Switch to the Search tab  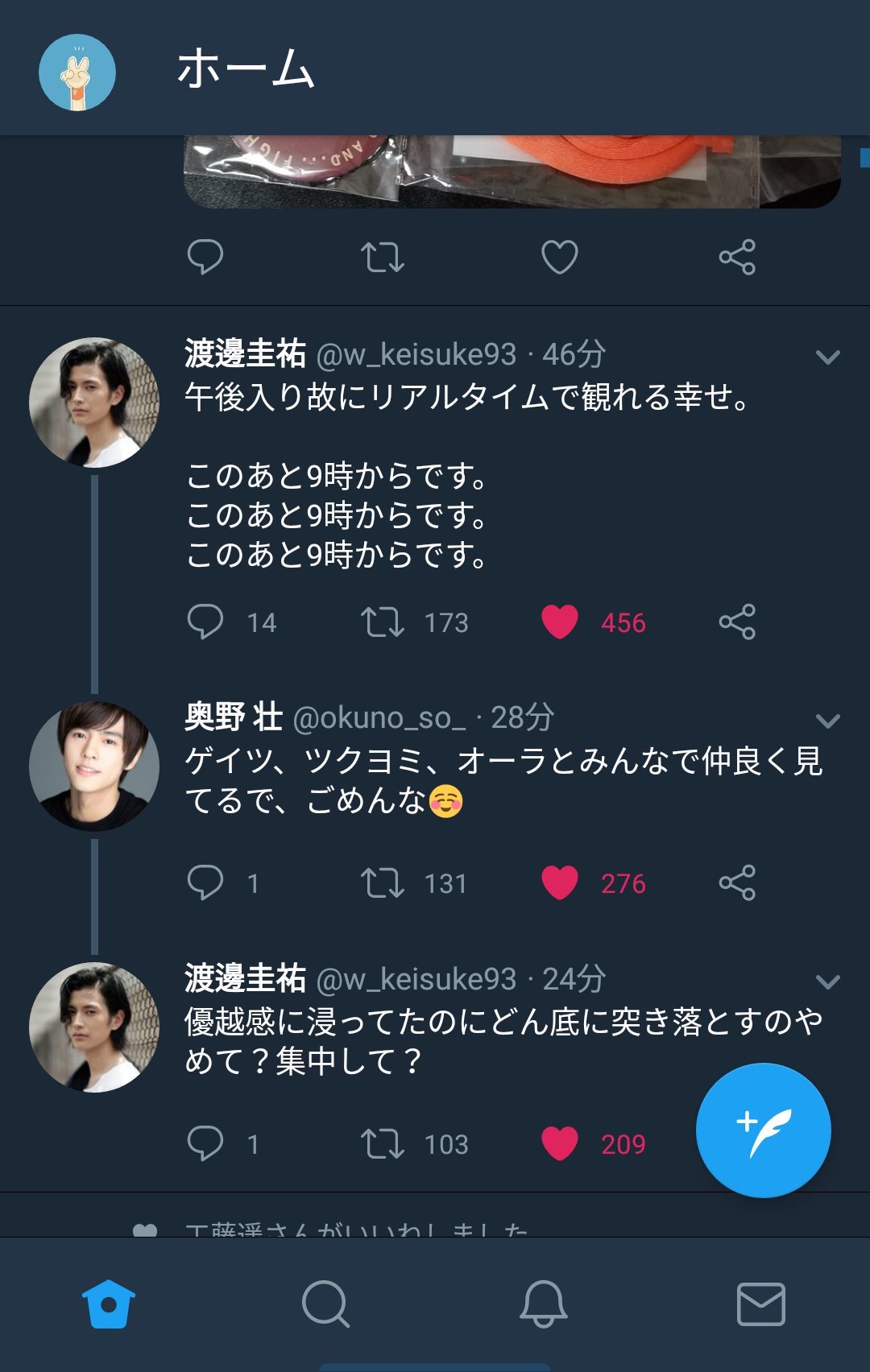pos(325,1304)
